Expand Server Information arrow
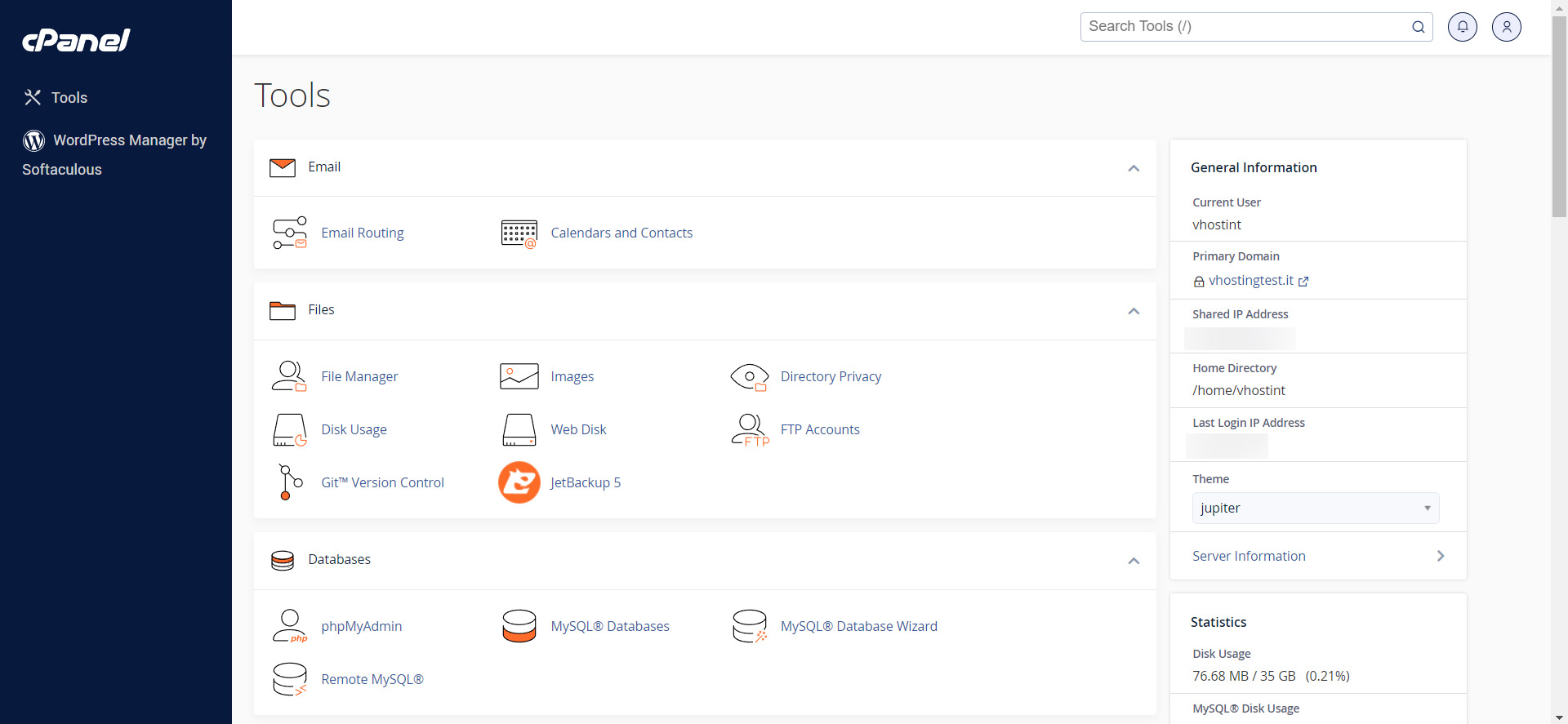The image size is (1568, 724). click(x=1441, y=556)
